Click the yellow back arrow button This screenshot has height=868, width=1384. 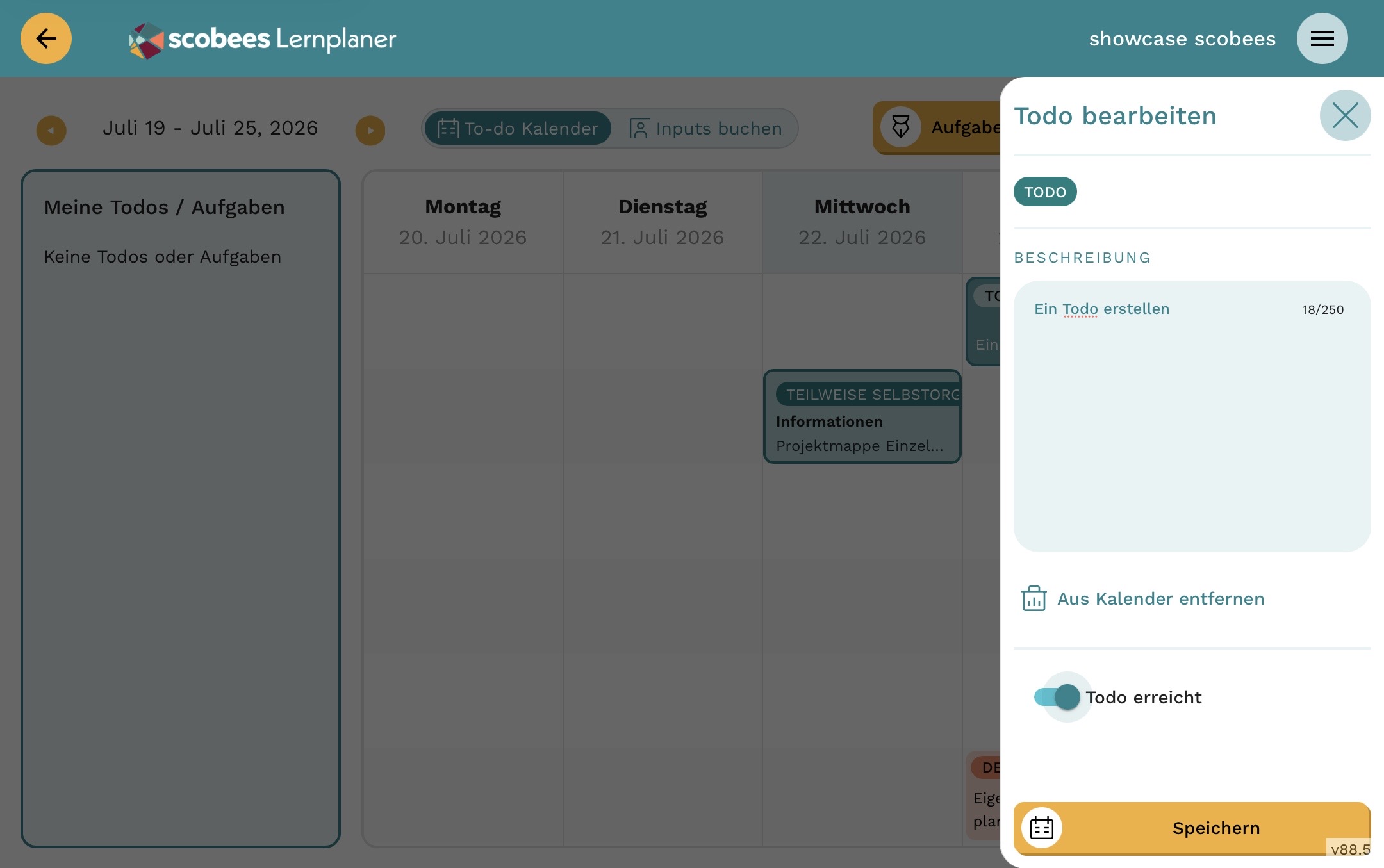tap(46, 38)
